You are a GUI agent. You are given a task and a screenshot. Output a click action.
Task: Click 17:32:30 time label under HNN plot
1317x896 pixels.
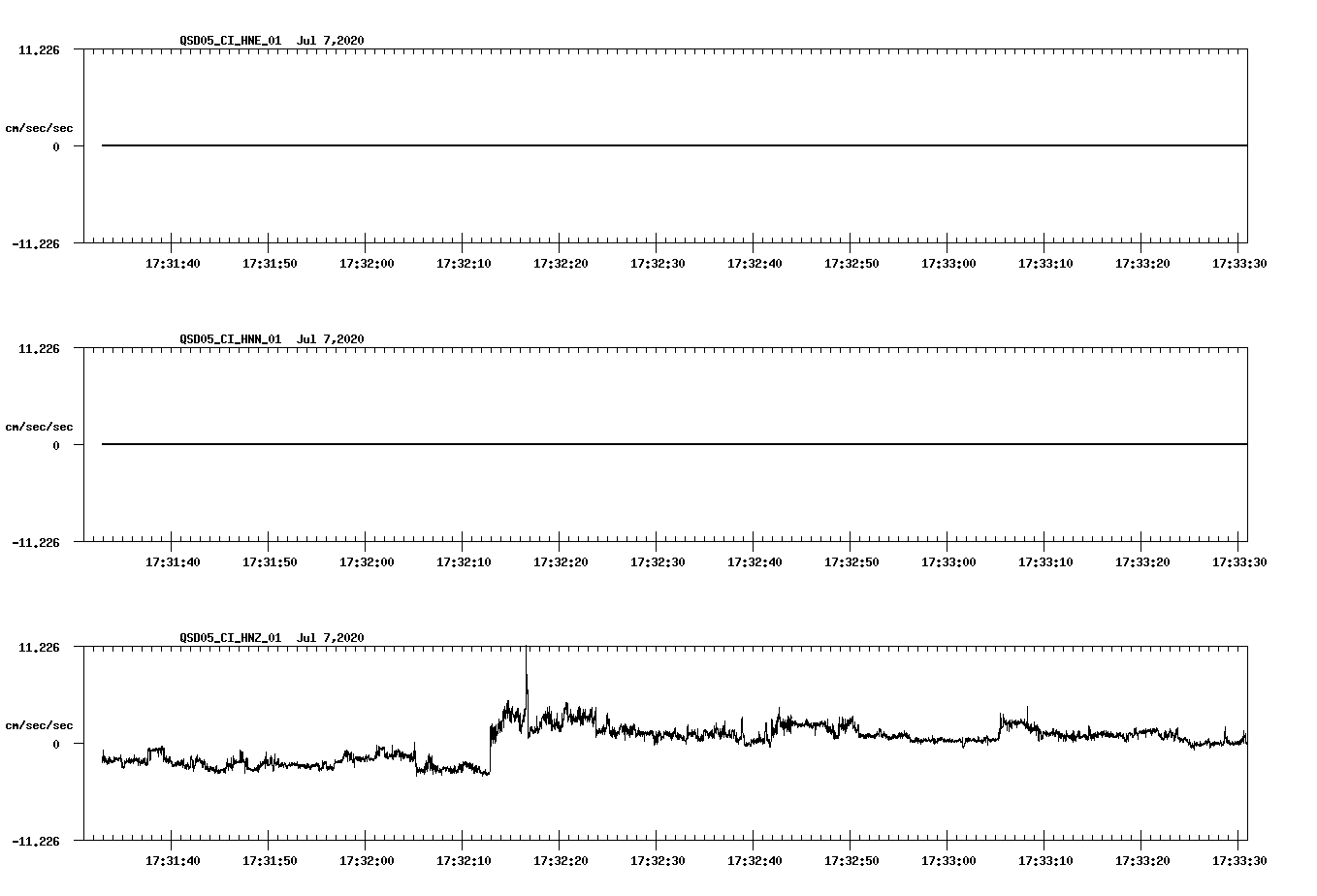[658, 561]
